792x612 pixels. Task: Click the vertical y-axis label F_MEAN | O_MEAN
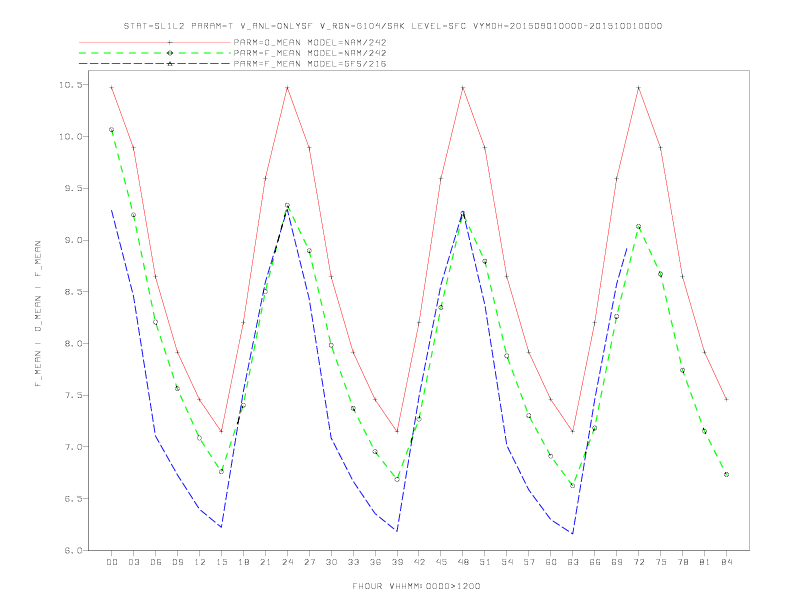point(38,314)
